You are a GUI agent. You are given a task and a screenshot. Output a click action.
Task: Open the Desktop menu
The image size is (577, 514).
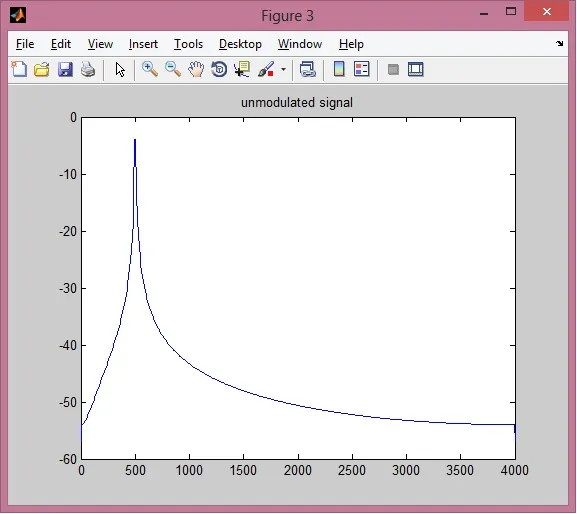(x=240, y=44)
